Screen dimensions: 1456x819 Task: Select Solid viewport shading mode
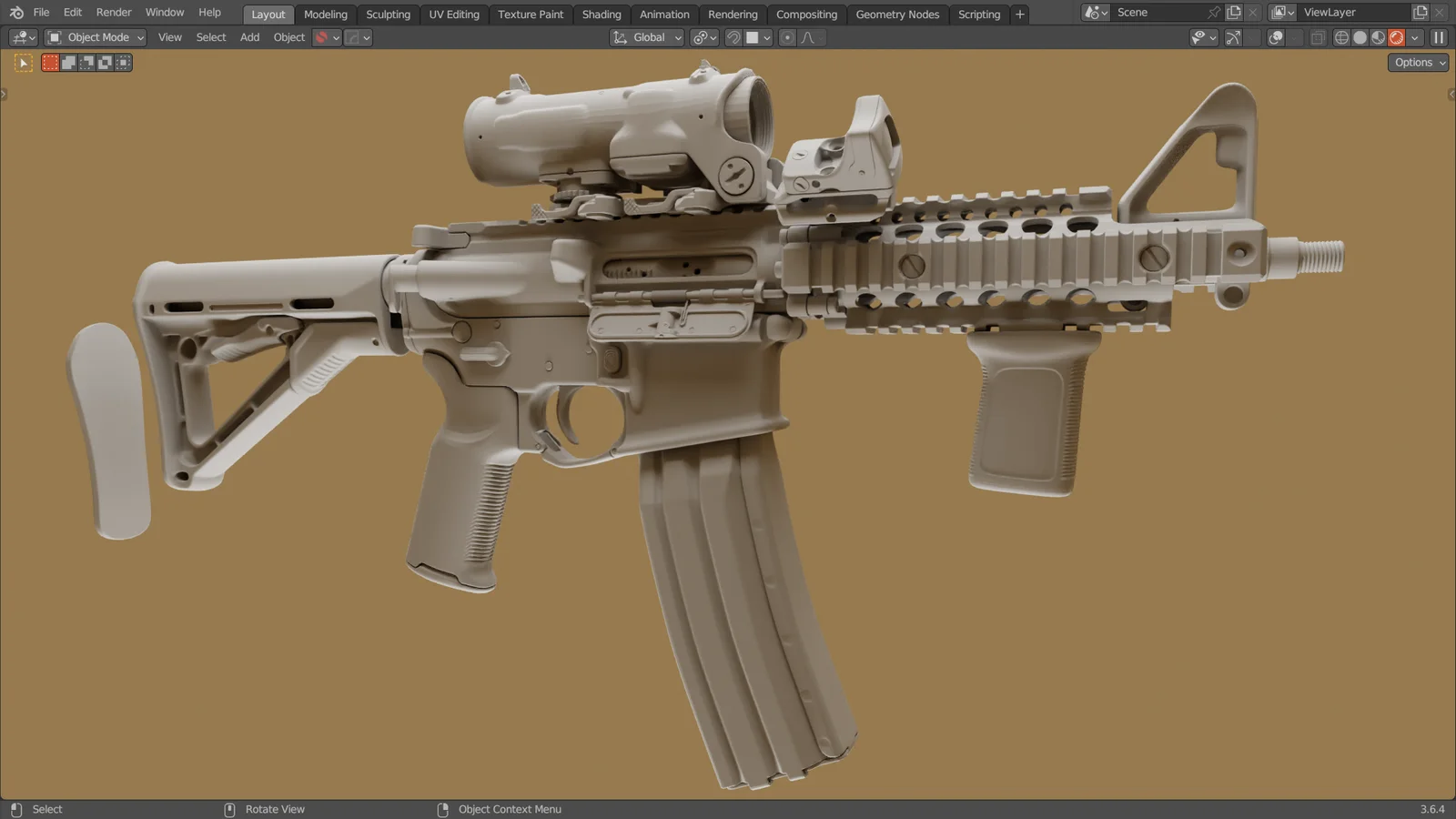click(1360, 37)
